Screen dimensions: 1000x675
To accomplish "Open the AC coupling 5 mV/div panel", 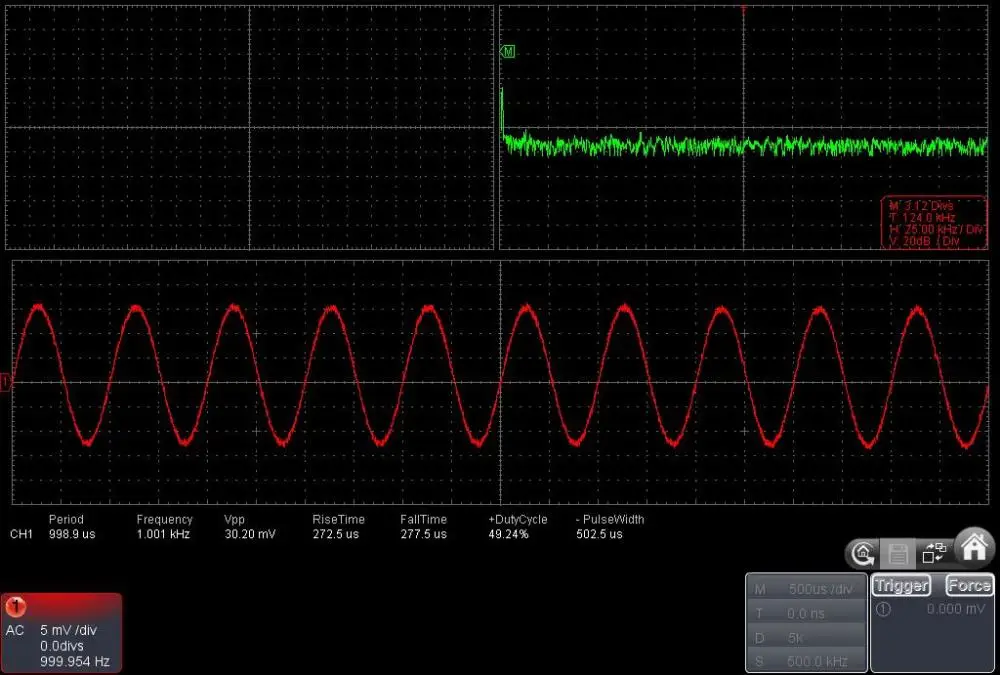I will tap(61, 632).
